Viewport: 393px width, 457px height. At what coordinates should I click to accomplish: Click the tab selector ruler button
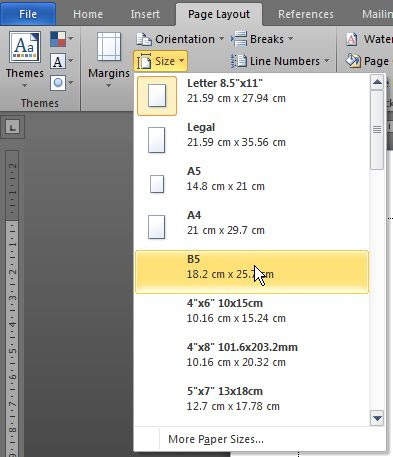(12, 127)
